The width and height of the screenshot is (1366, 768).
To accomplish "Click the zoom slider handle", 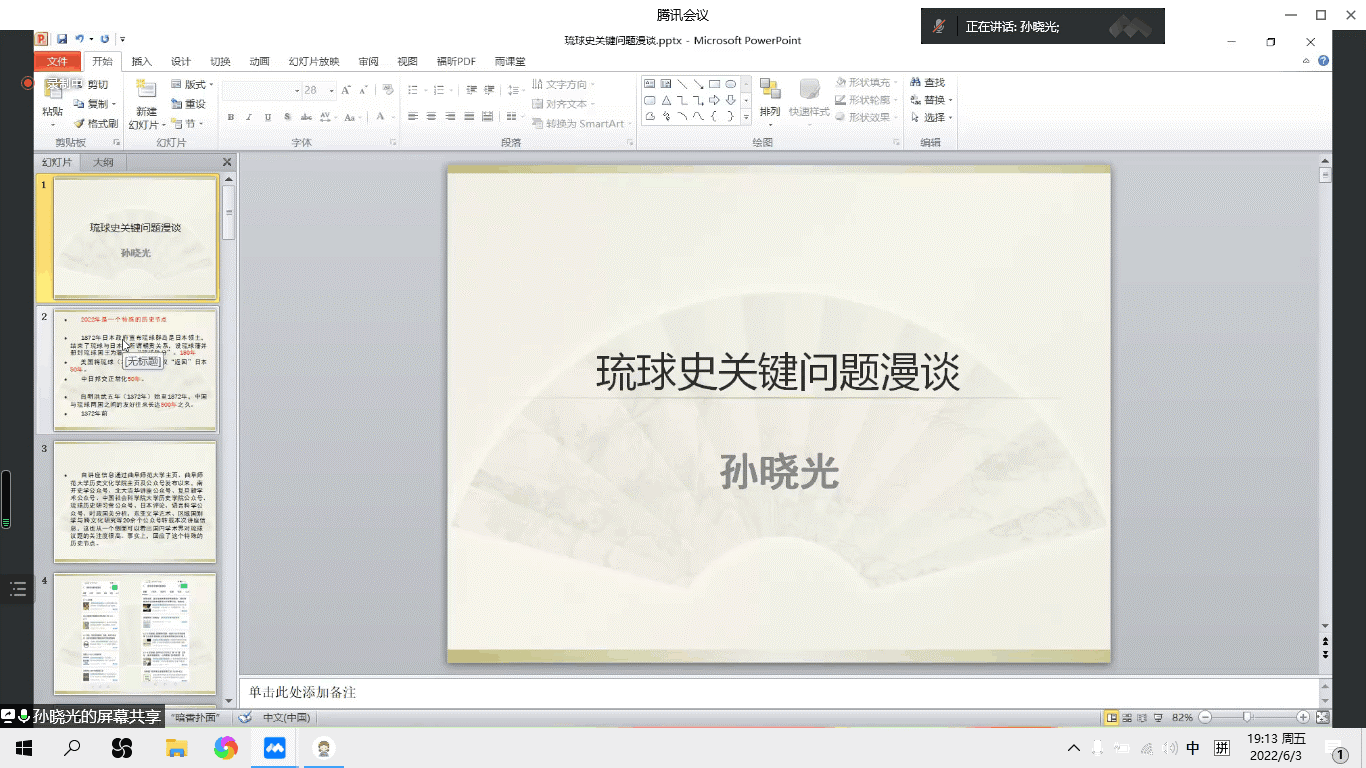I will click(x=1247, y=718).
